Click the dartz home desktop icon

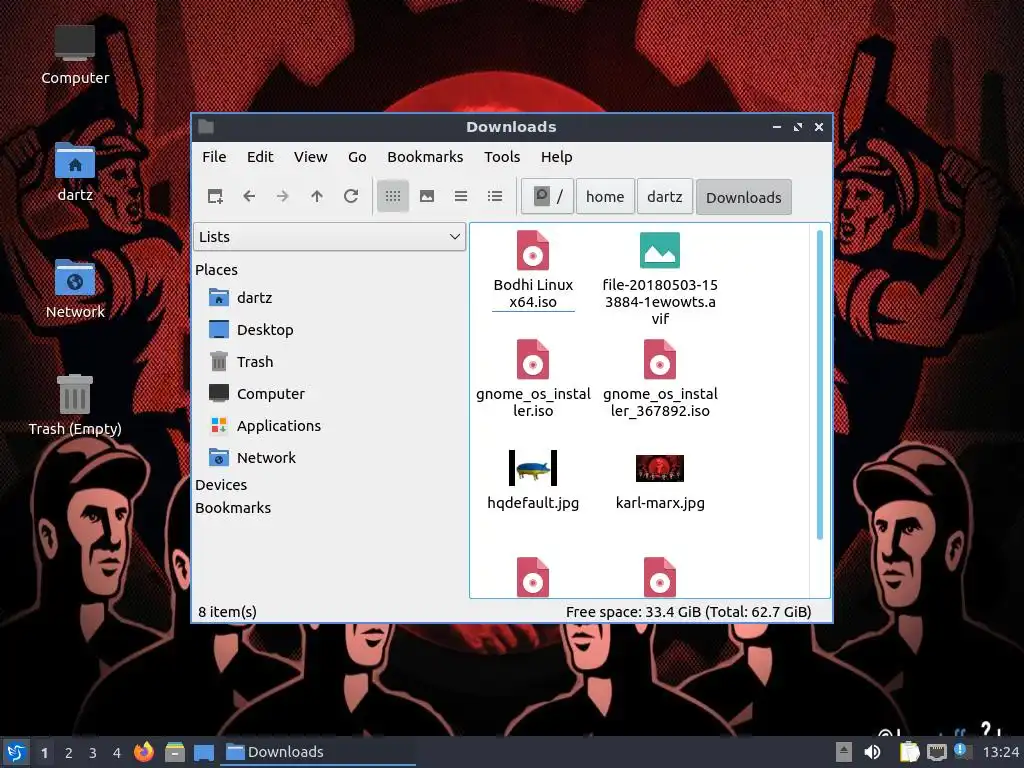75,172
